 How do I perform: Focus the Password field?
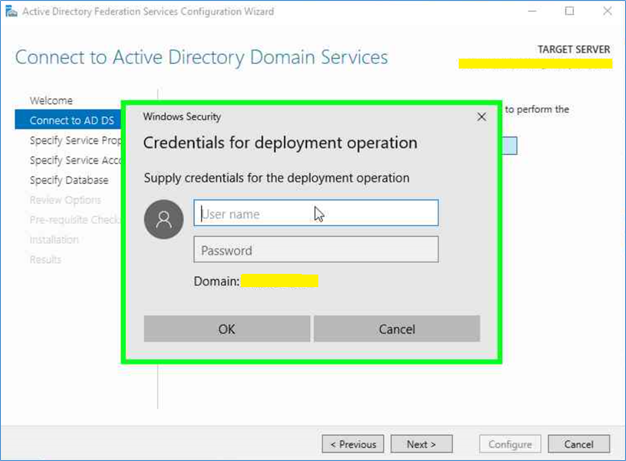tap(316, 249)
